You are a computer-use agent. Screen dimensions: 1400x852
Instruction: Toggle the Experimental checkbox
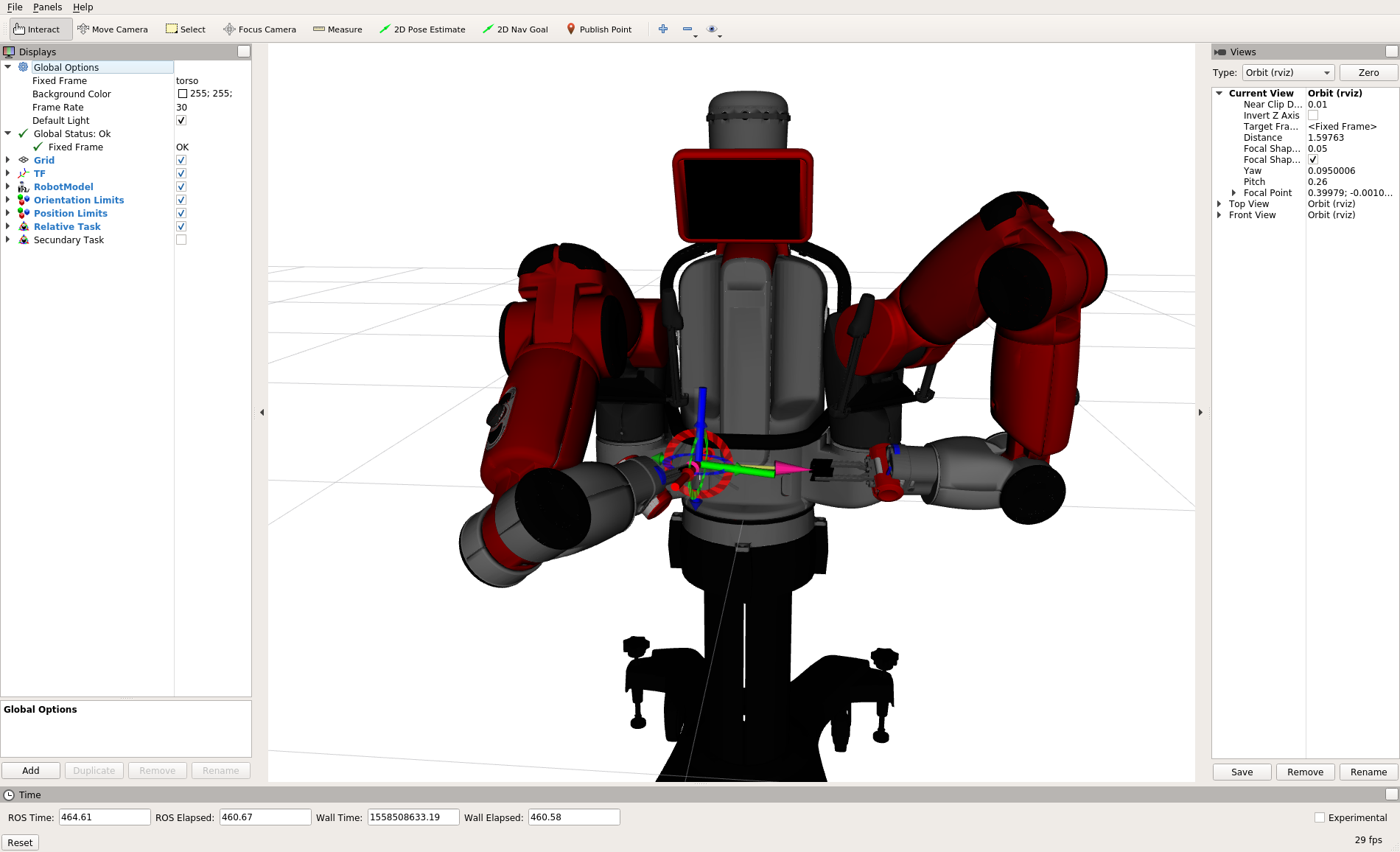(x=1320, y=817)
